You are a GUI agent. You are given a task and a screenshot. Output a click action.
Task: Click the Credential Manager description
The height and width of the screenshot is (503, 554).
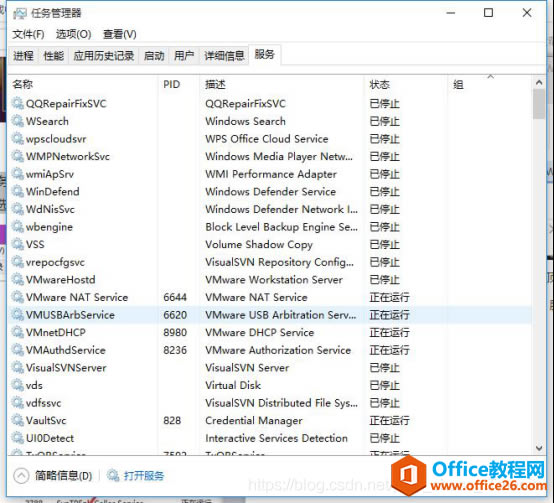(254, 420)
